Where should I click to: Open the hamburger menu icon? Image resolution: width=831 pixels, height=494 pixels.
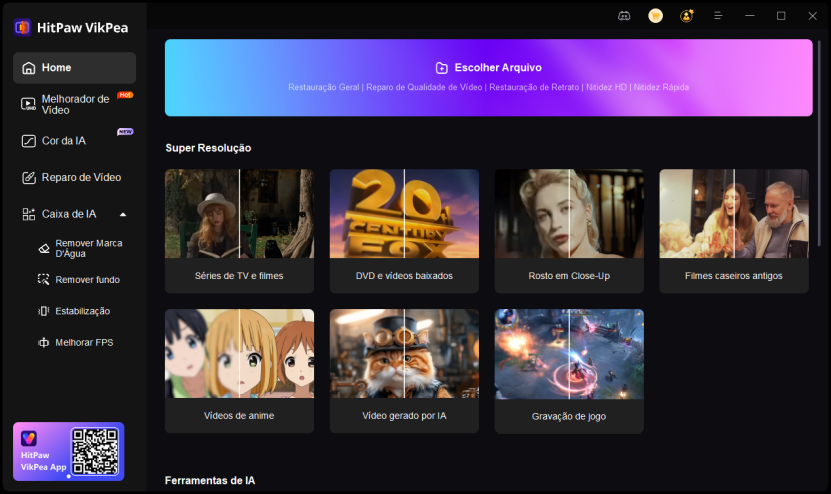(718, 16)
